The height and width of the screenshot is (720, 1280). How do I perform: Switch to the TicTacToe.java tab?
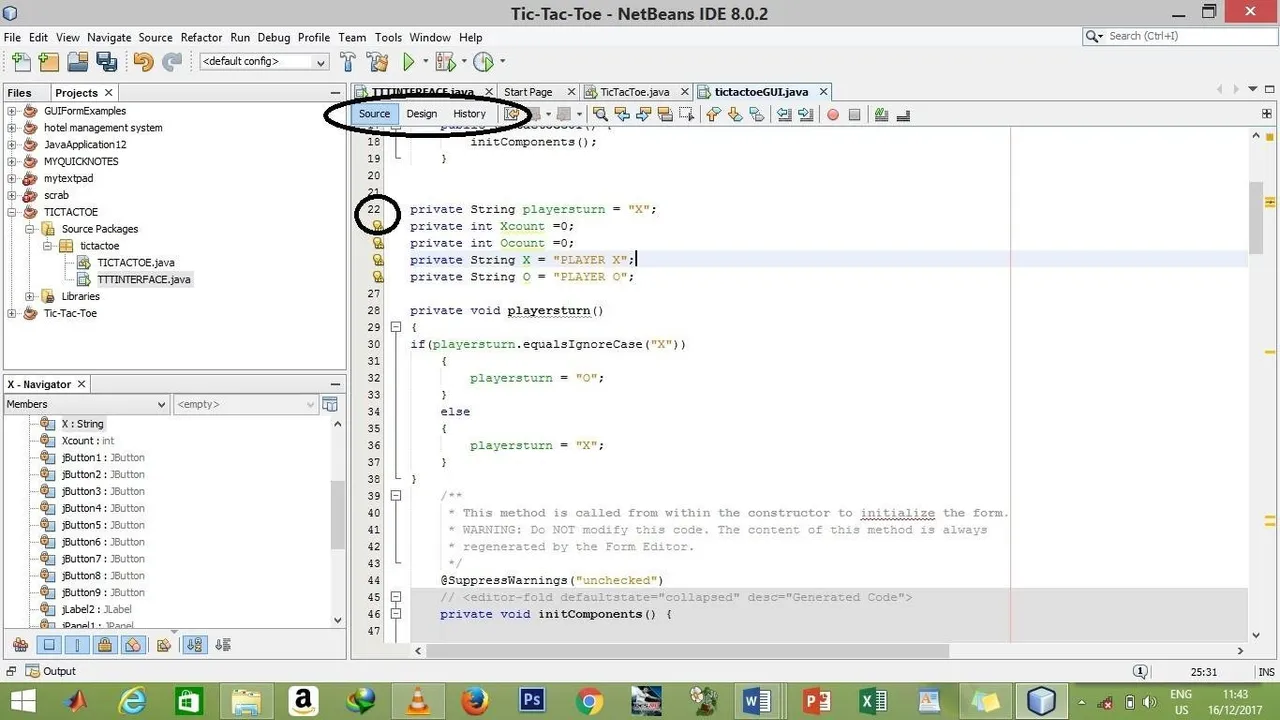coord(635,92)
